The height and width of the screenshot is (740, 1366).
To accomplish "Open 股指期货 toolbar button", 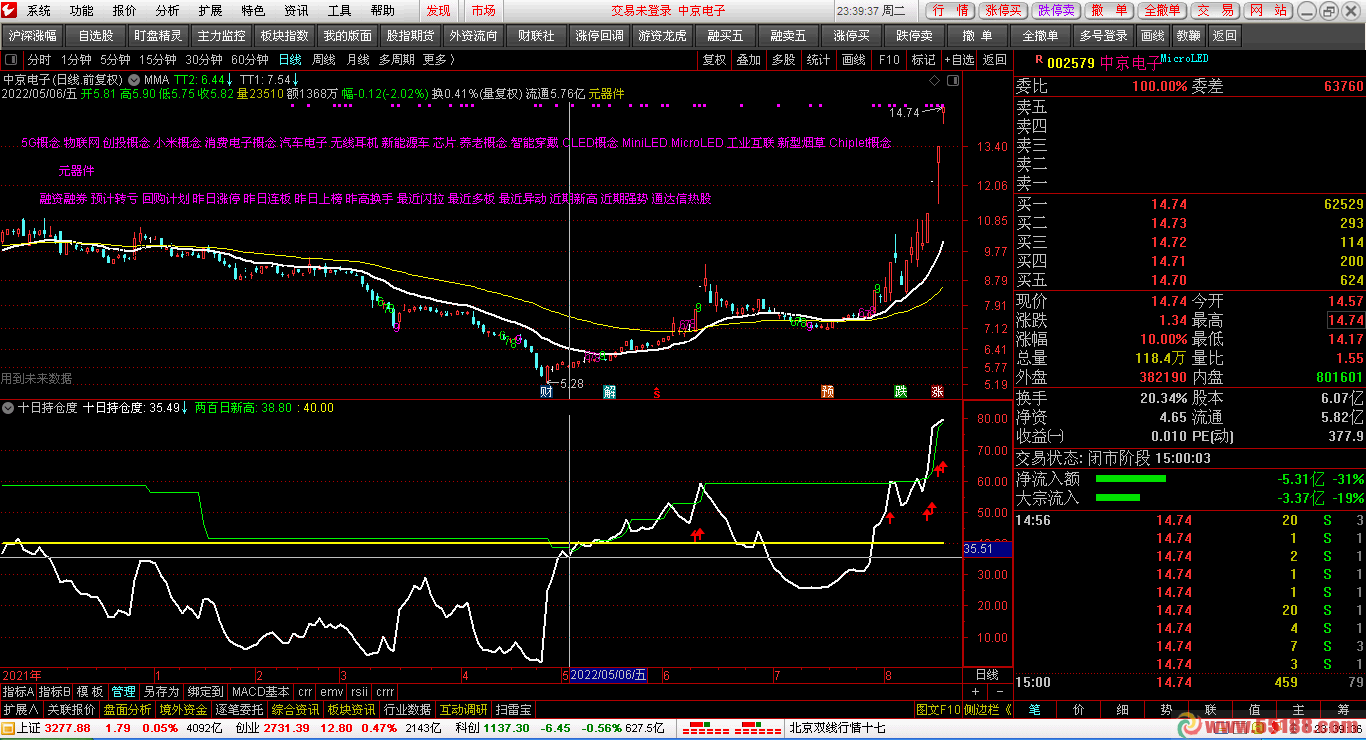I will [x=410, y=36].
